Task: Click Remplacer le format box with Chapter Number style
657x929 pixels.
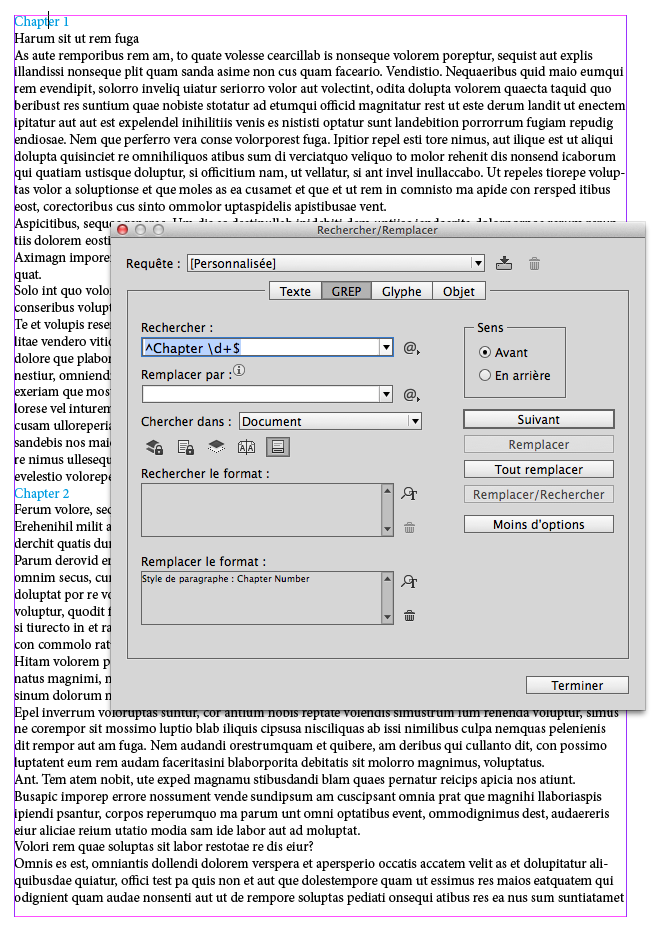Action: click(262, 598)
